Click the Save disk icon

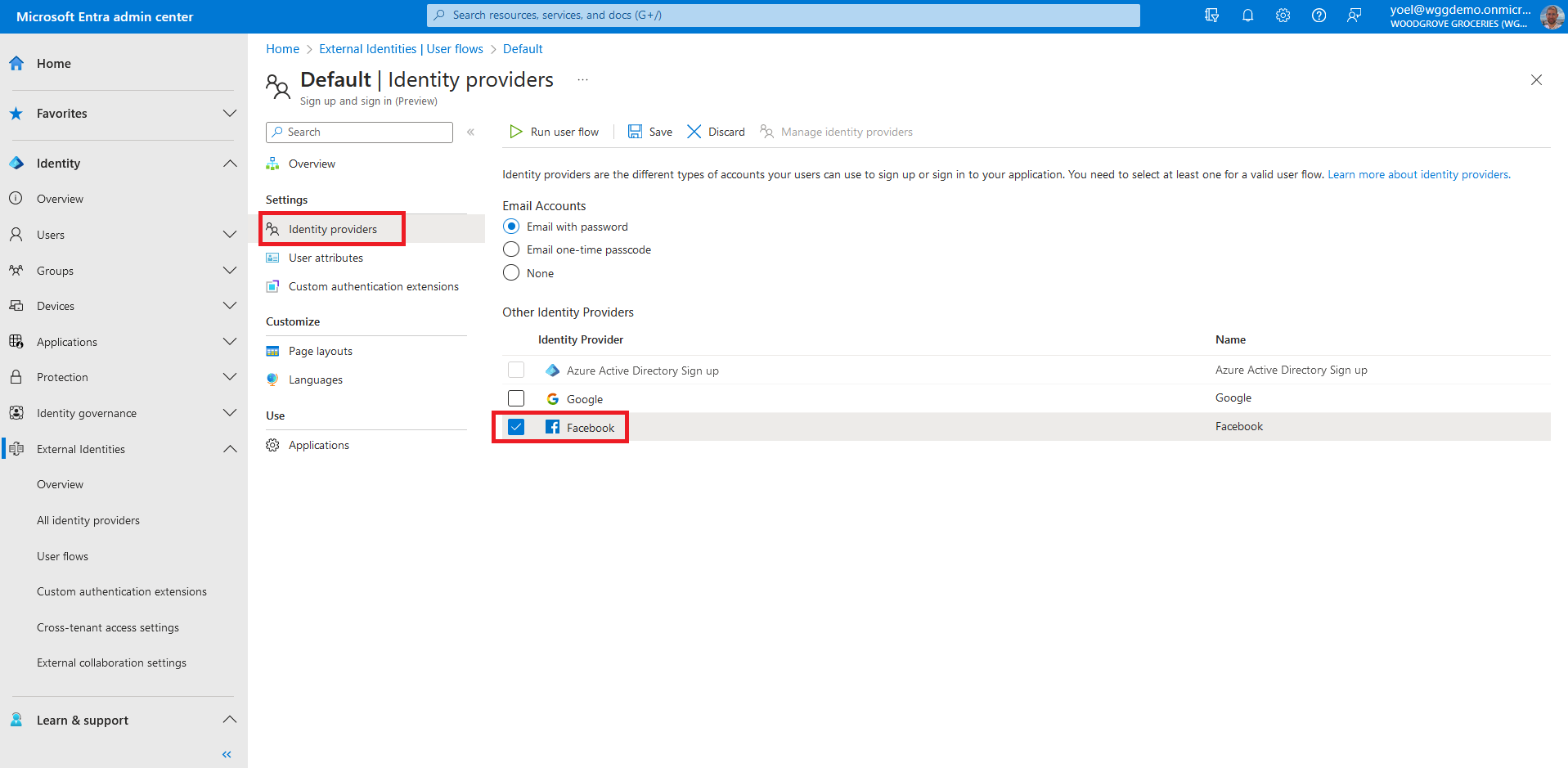(x=635, y=132)
